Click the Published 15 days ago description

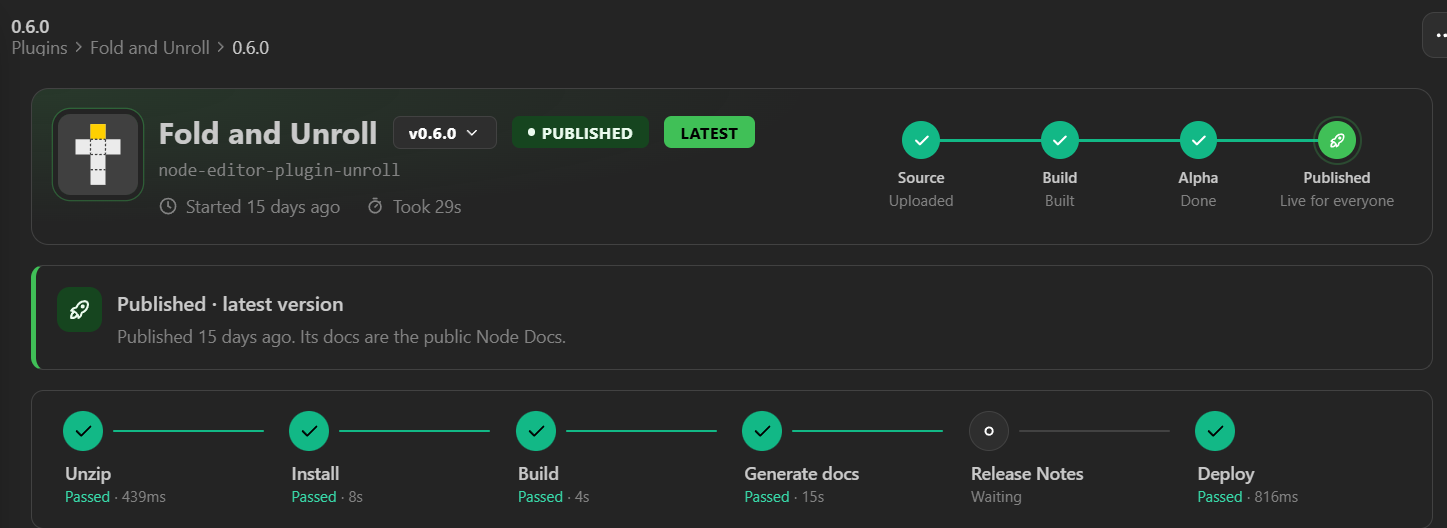(x=341, y=337)
